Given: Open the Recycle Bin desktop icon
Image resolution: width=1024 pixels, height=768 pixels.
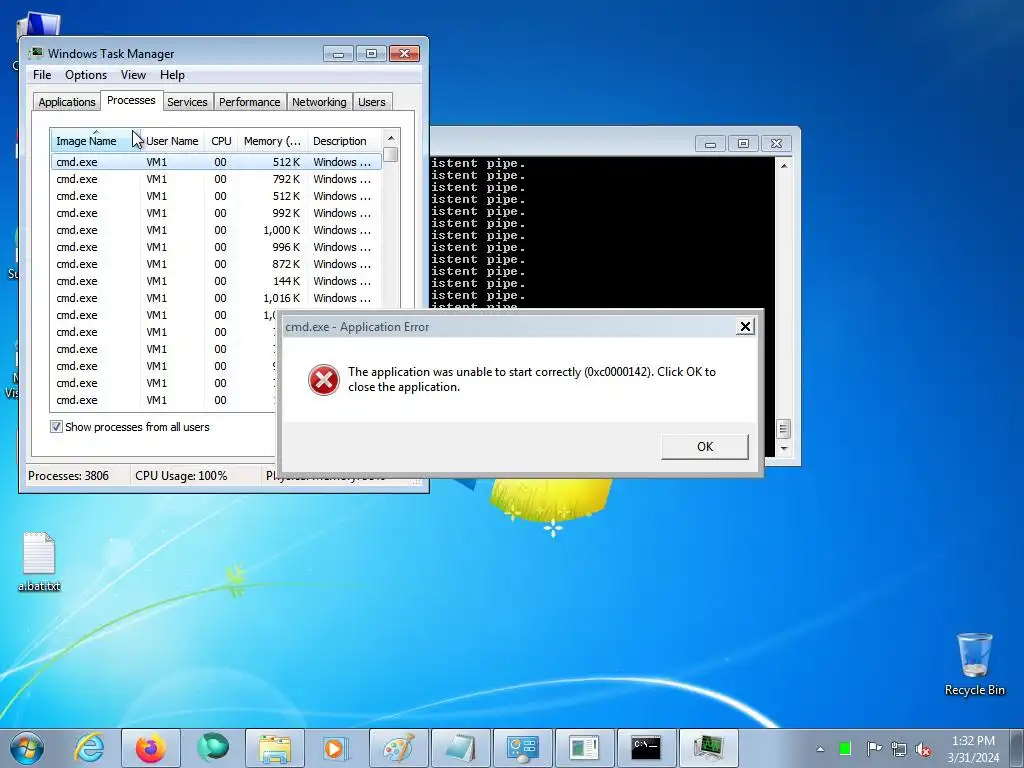Looking at the screenshot, I should (974, 664).
